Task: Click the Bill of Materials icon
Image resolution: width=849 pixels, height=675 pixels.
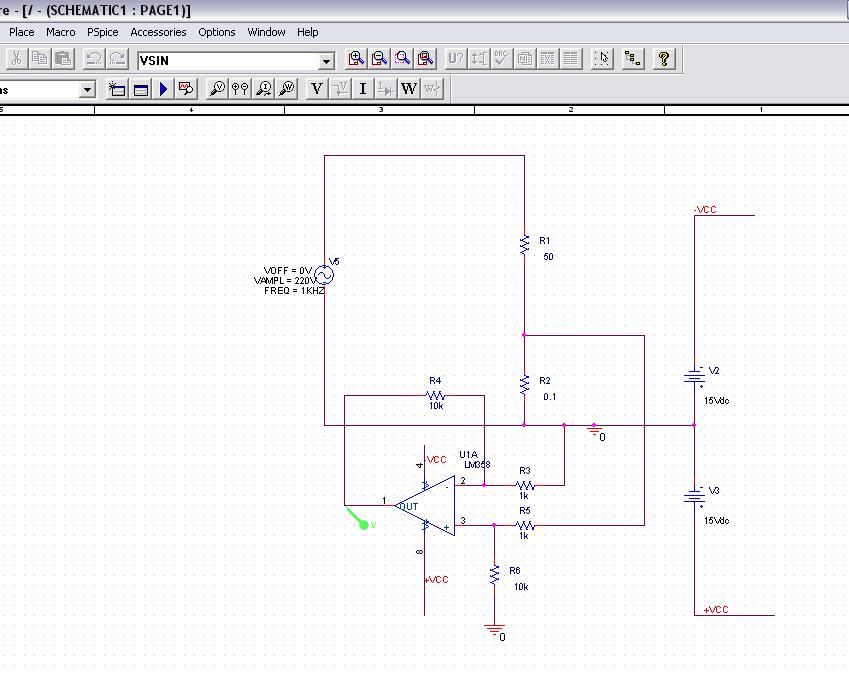Action: click(571, 58)
